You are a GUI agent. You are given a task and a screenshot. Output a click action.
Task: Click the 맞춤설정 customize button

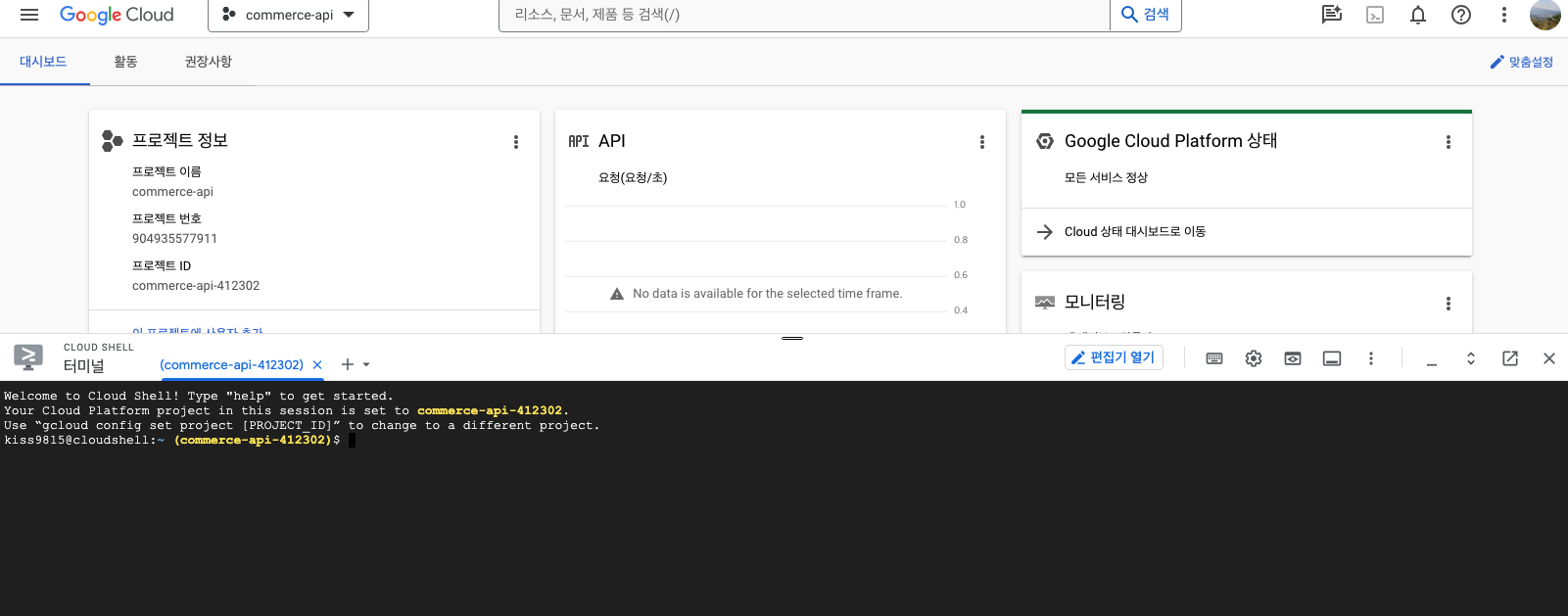1522,62
